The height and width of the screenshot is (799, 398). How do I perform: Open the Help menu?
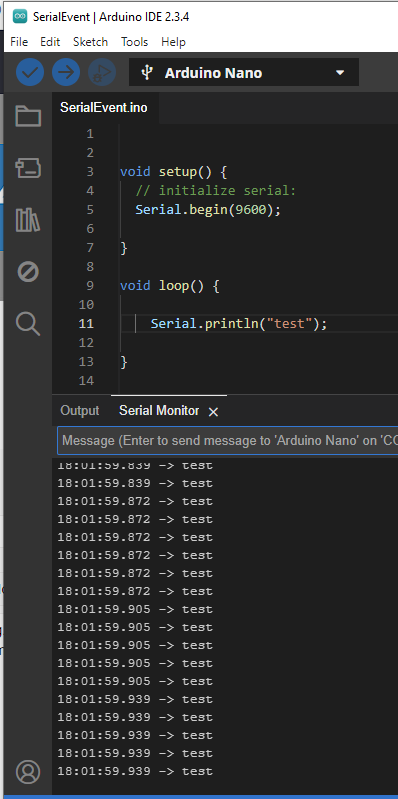pos(173,42)
